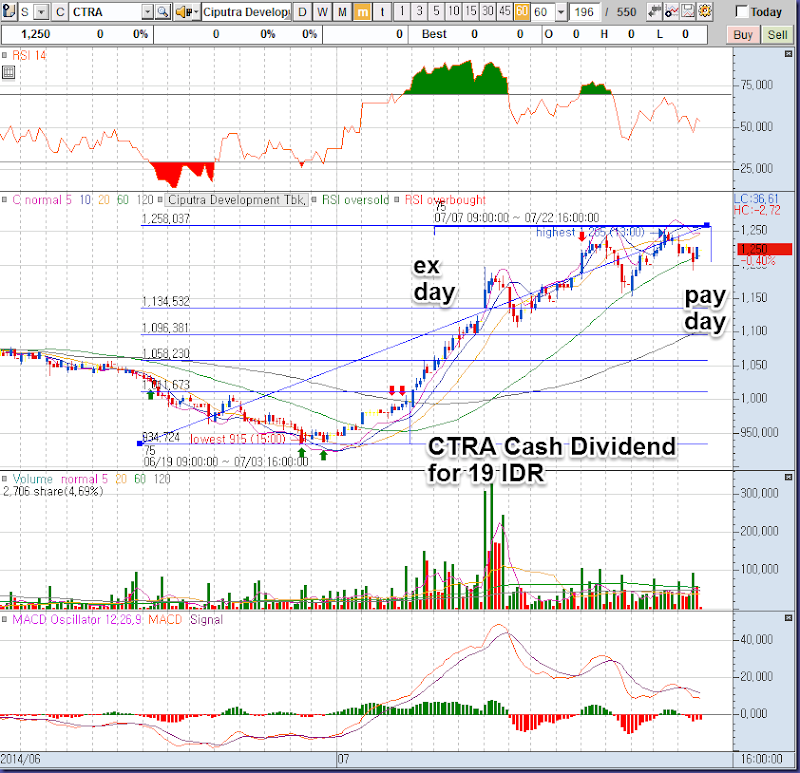Viewport: 800px width, 773px height.
Task: Switch to Weekly (W) timeframe
Action: (x=322, y=11)
